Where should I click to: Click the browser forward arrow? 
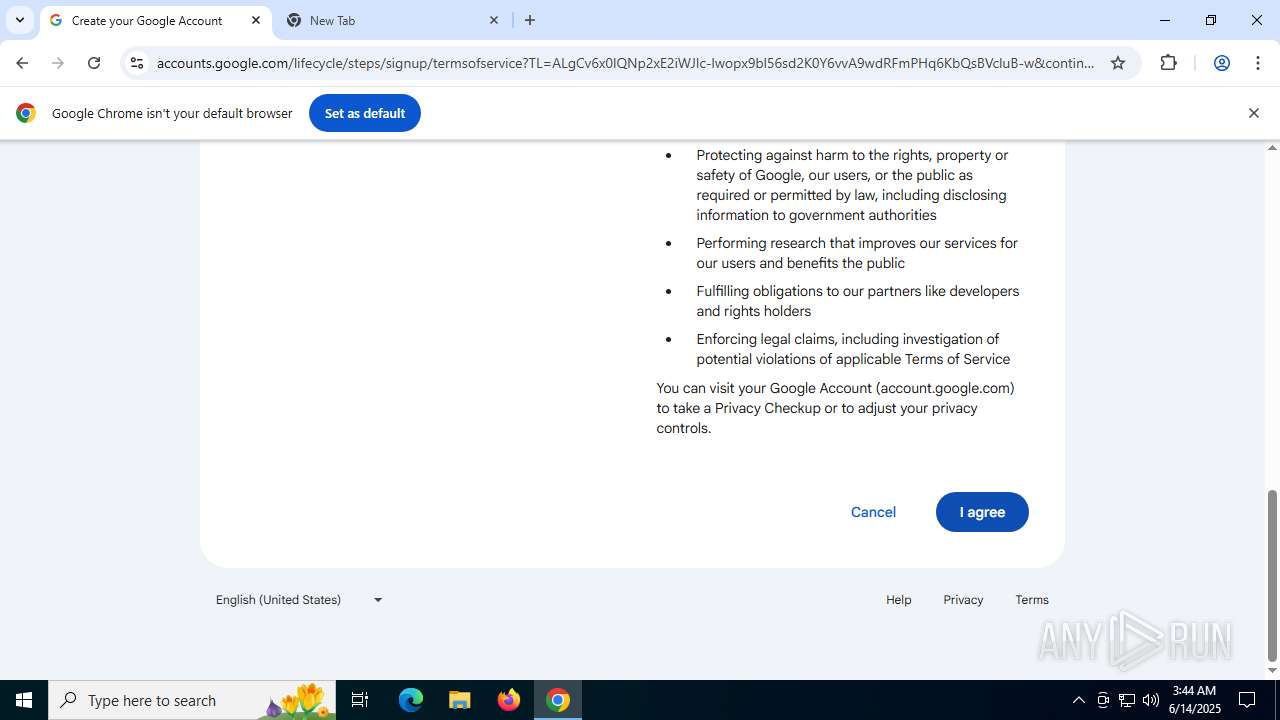tap(58, 63)
